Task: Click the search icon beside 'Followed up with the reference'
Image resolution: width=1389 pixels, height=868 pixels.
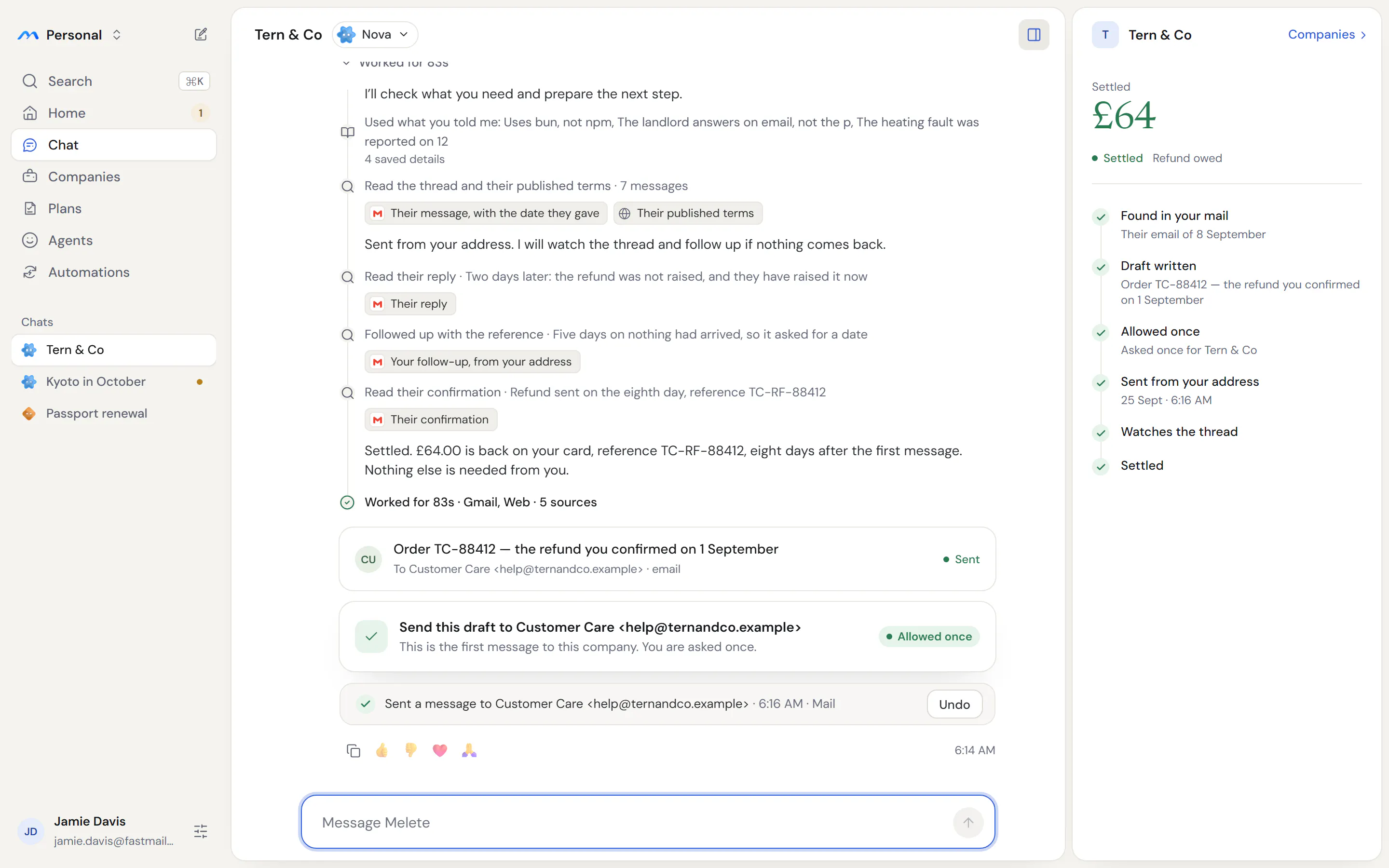Action: pos(348,335)
